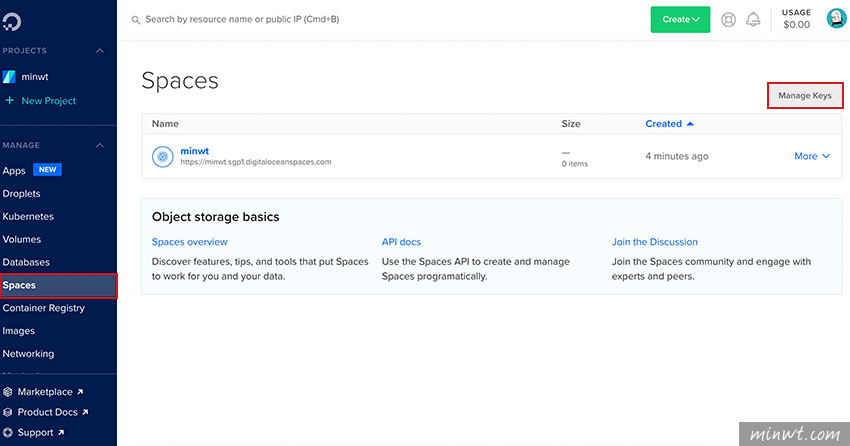Open the support lifebuoy icon
This screenshot has width=850, height=446.
tap(728, 20)
